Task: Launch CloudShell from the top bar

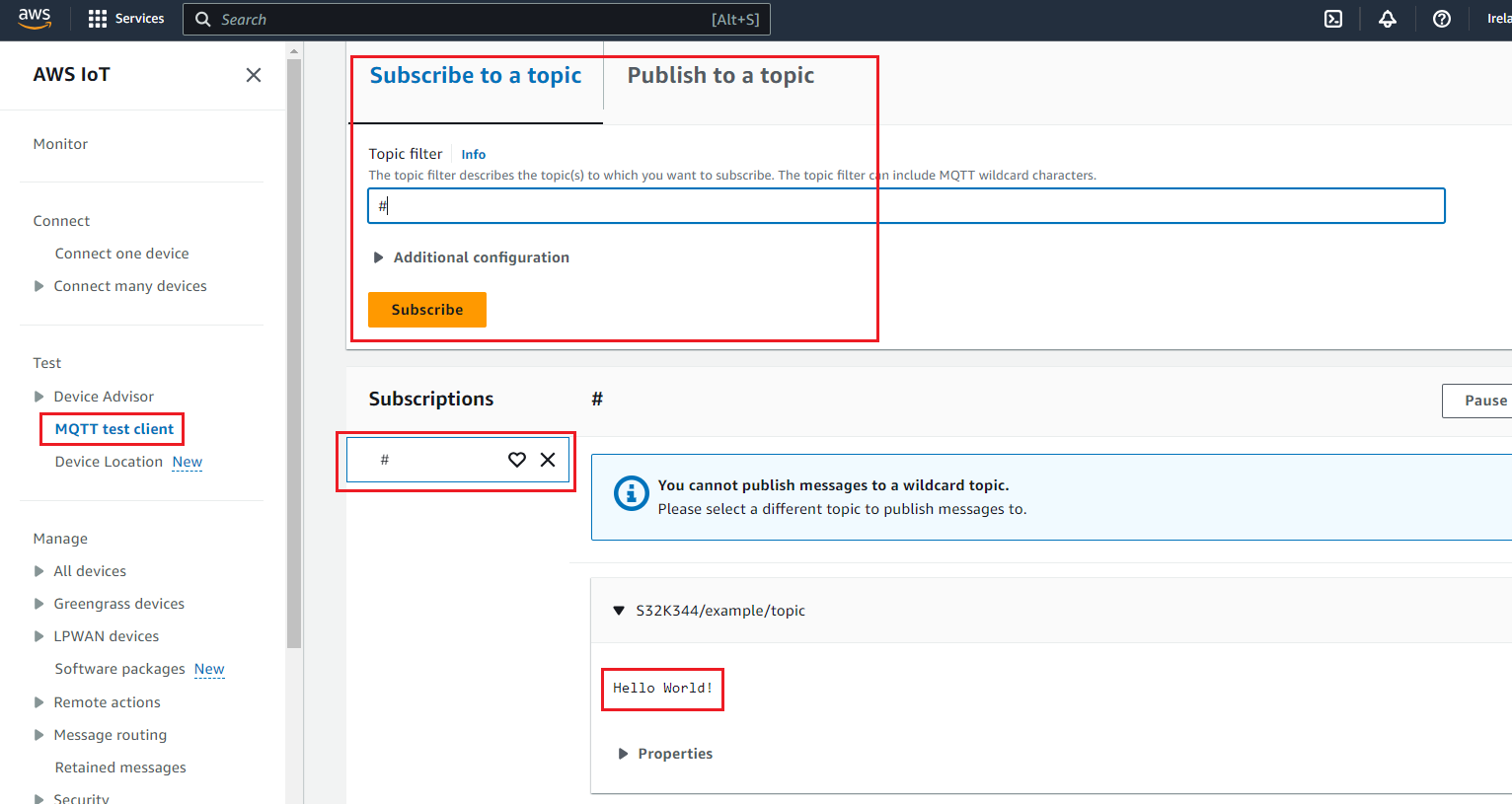Action: click(x=1332, y=19)
